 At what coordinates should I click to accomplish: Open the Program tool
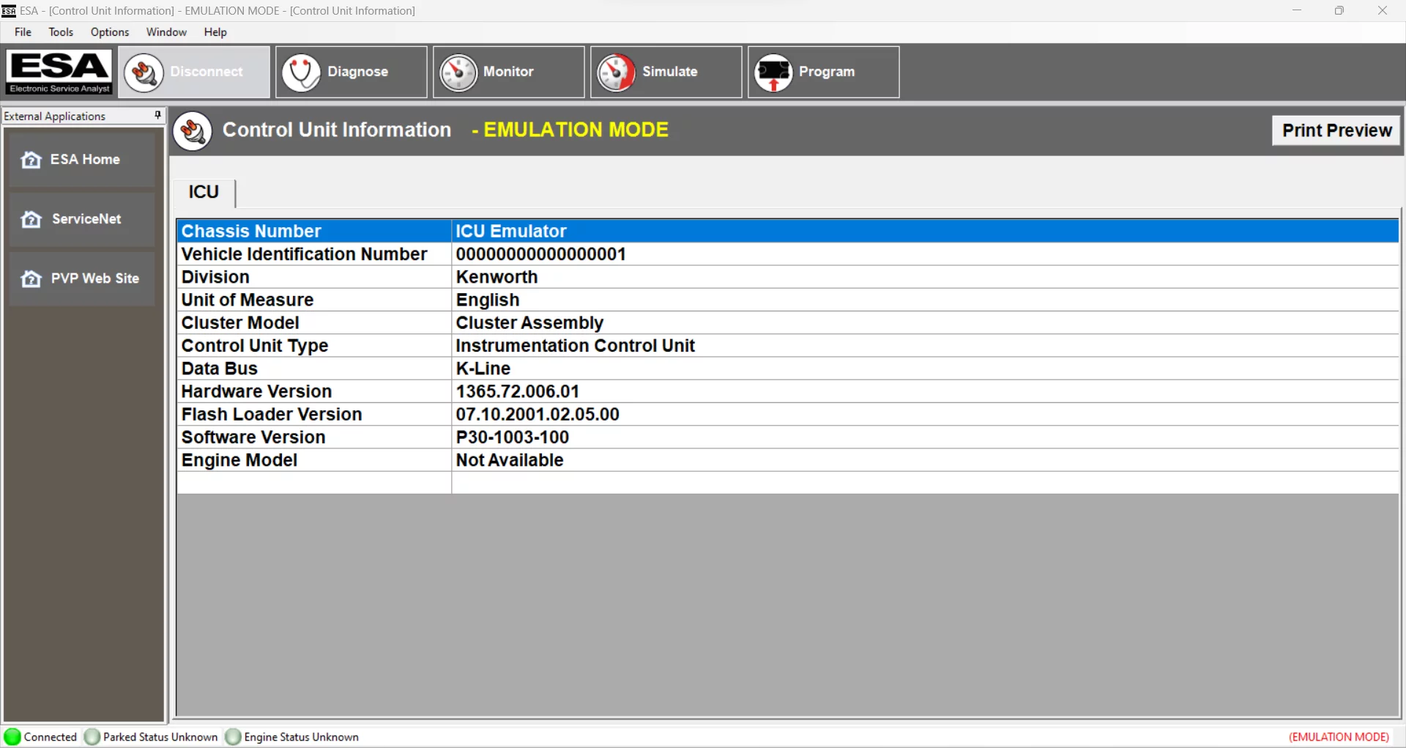click(x=822, y=71)
